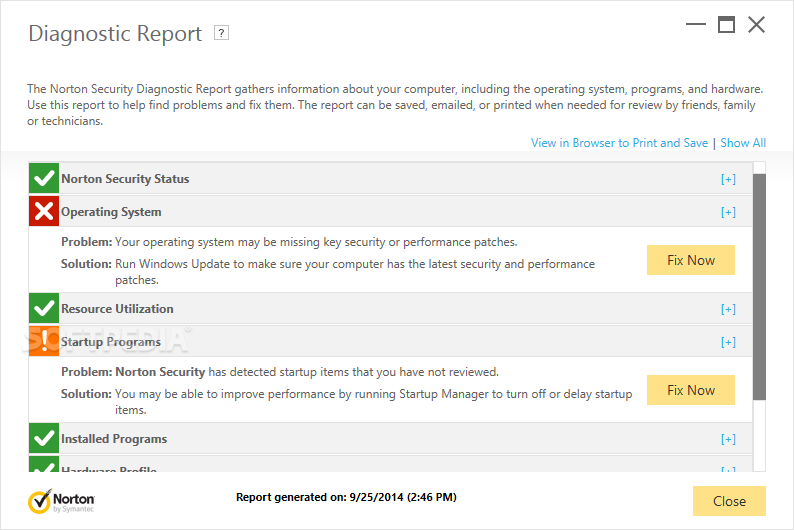Fix Now for the Startup Programs problem
The image size is (794, 530).
(691, 390)
